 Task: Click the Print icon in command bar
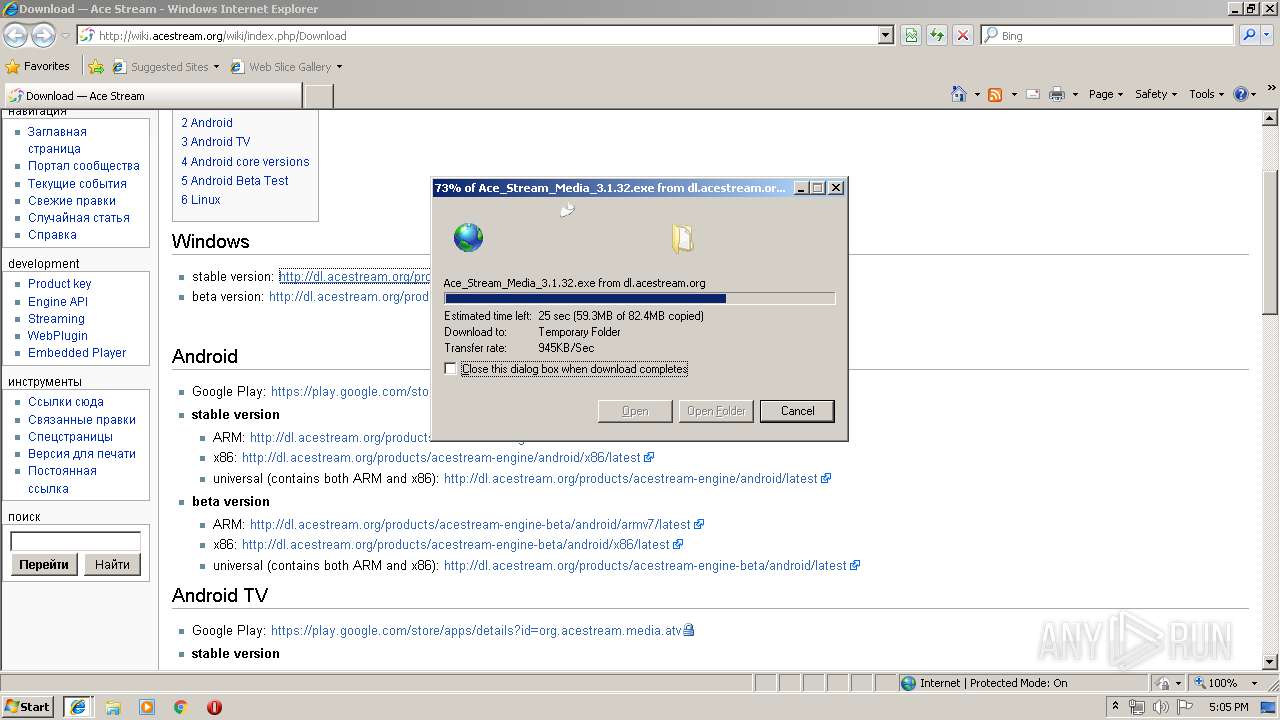point(1057,94)
